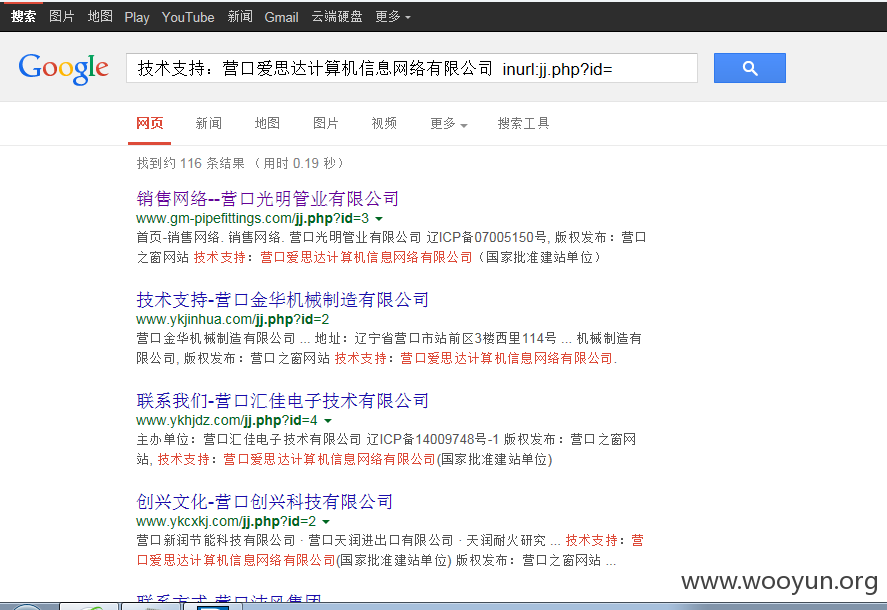Open Gmail in the top black bar
This screenshot has height=610, width=887.
281,18
